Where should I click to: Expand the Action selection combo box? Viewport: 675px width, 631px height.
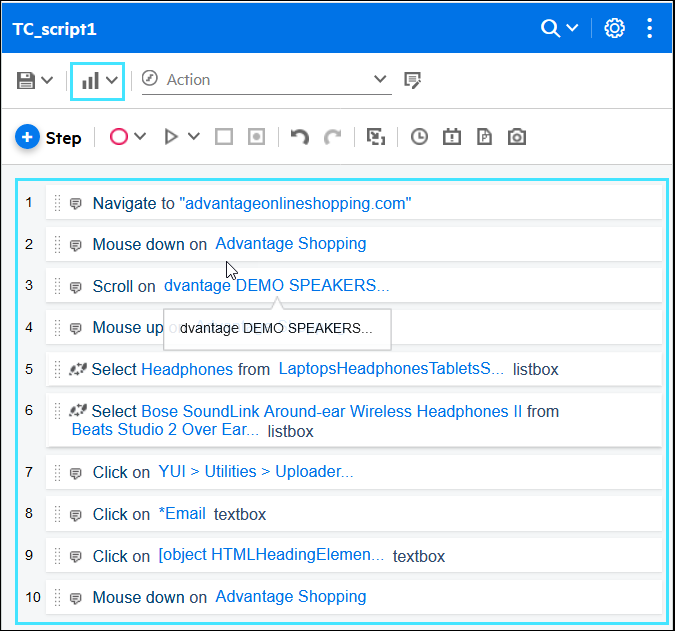[380, 80]
